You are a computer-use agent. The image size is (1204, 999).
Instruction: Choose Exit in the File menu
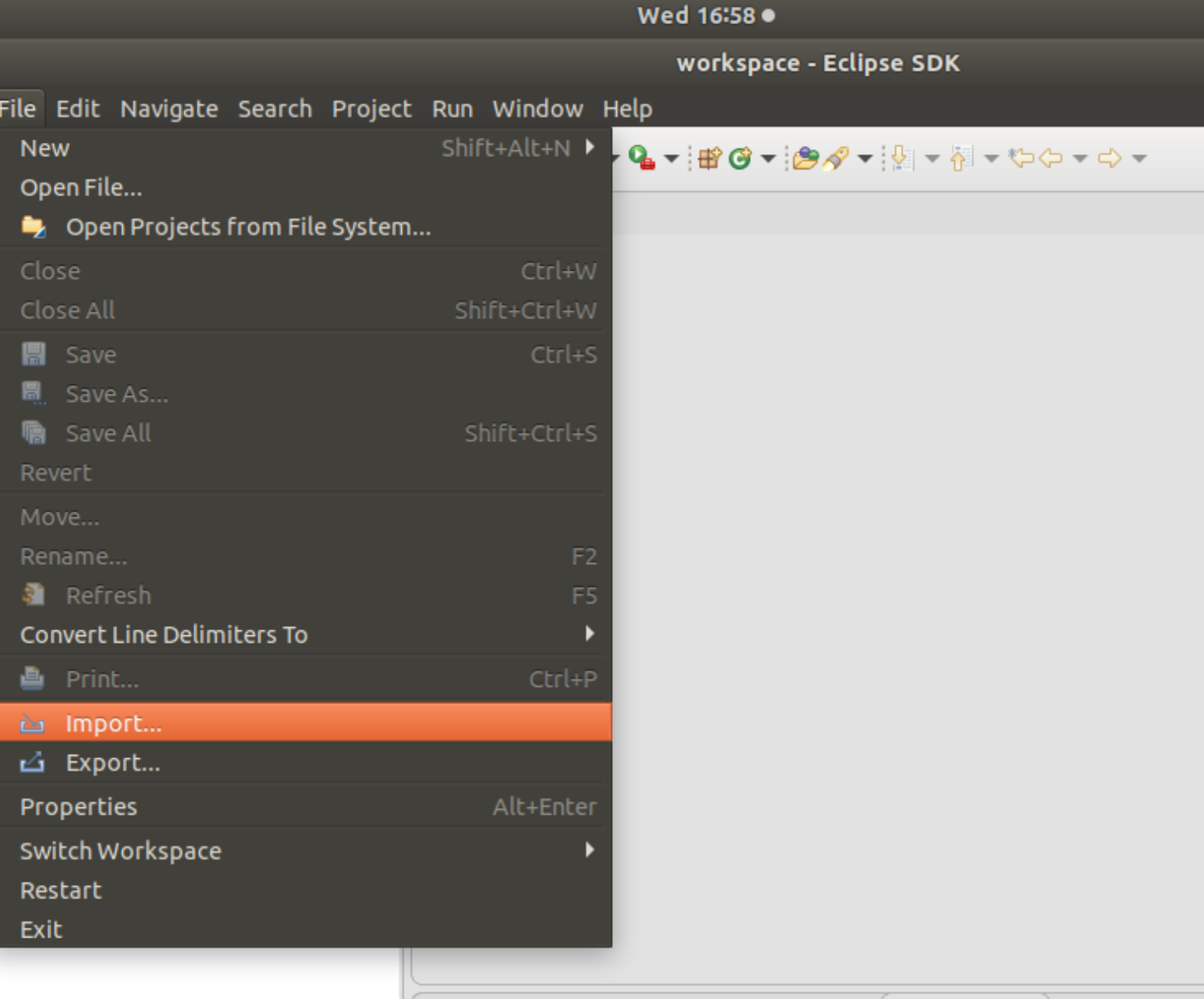coord(306,929)
